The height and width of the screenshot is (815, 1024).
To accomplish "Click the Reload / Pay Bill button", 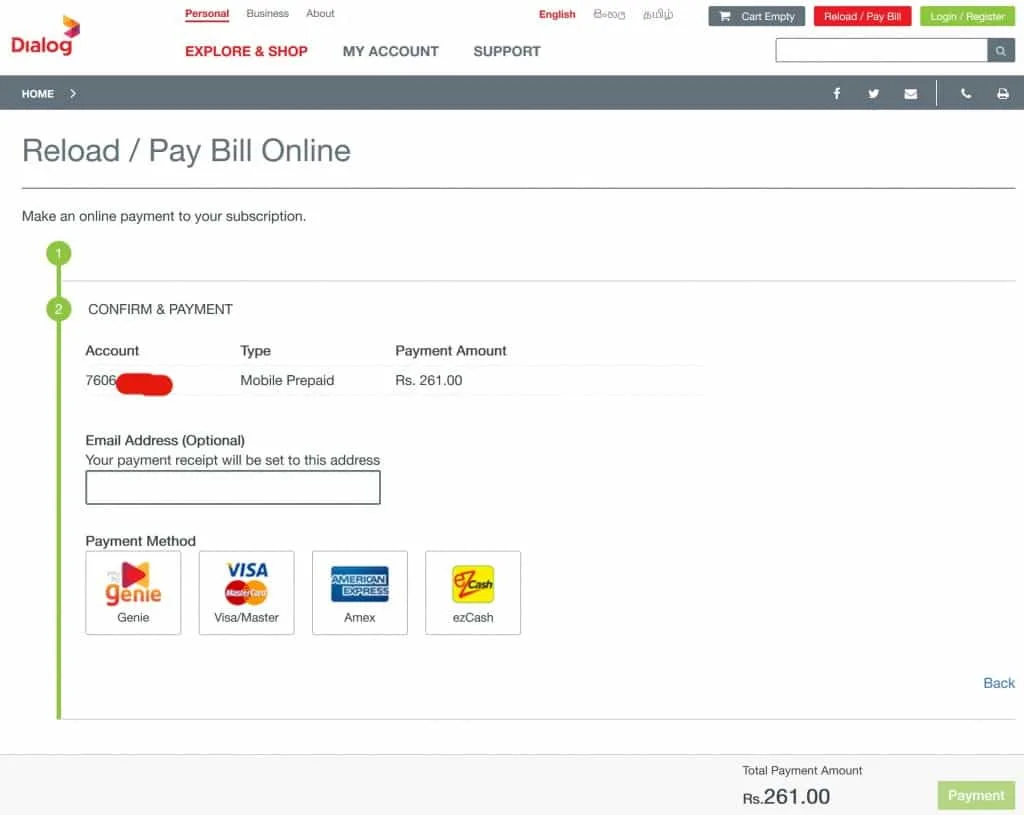I will pyautogui.click(x=862, y=17).
